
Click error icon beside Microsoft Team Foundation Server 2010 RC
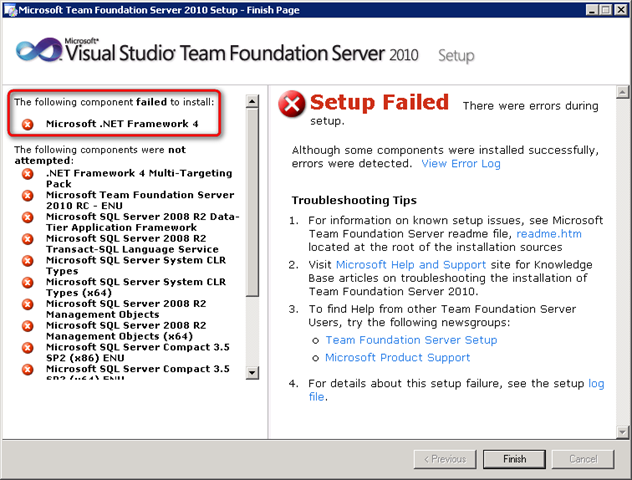pos(28,197)
